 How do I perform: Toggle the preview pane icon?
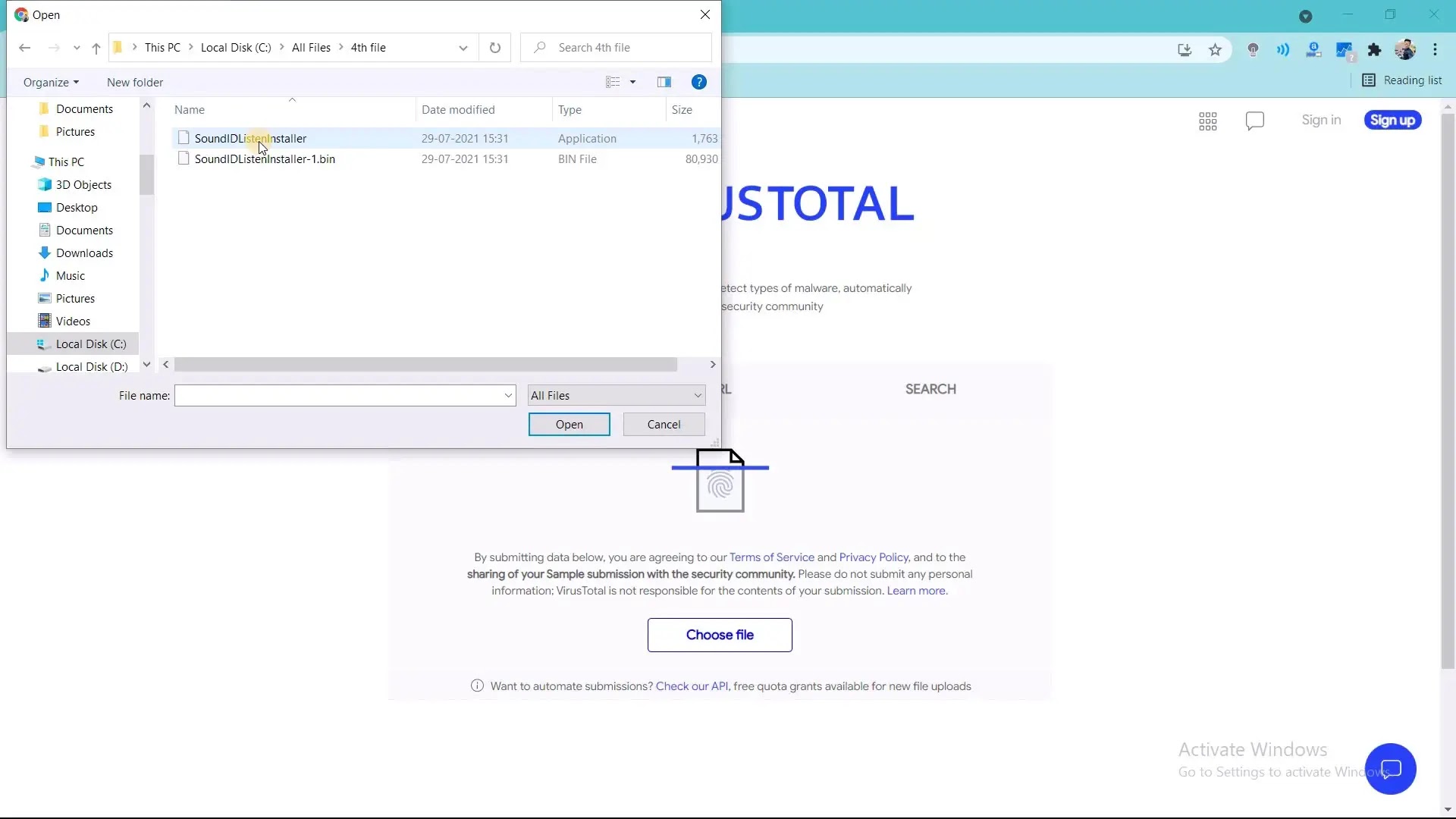664,82
